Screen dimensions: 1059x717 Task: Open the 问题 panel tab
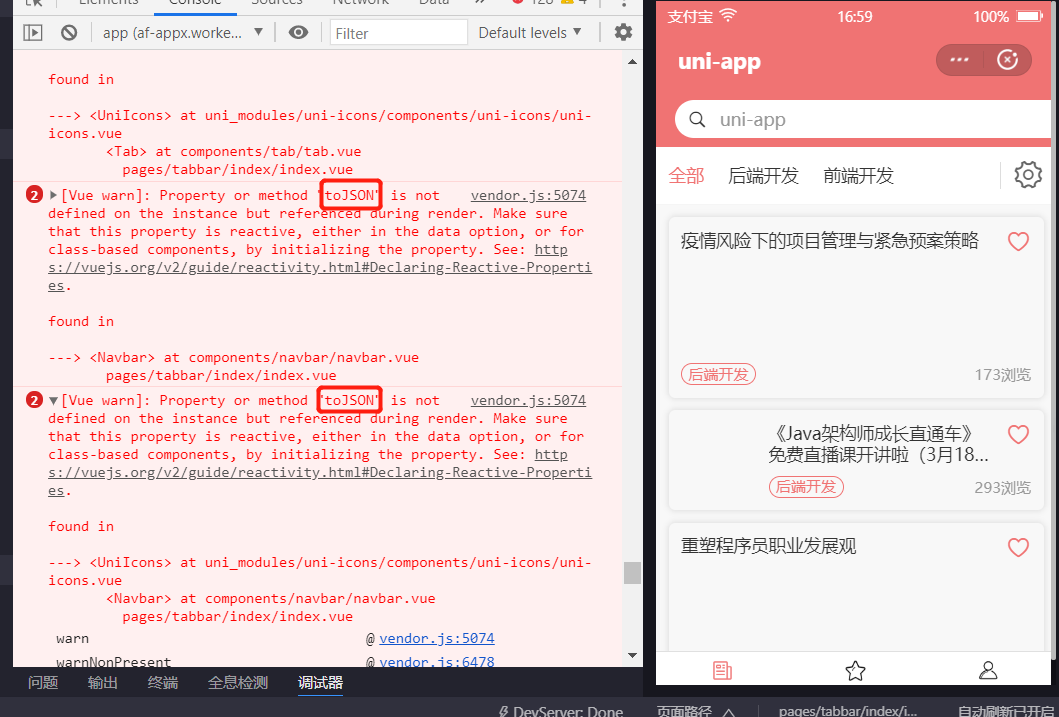43,683
